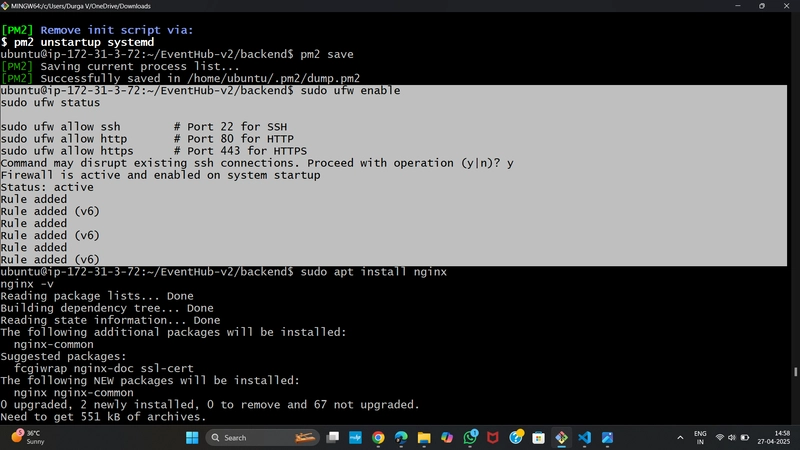This screenshot has height=450, width=800.
Task: Open Microsoft Store from taskbar
Action: [538, 438]
